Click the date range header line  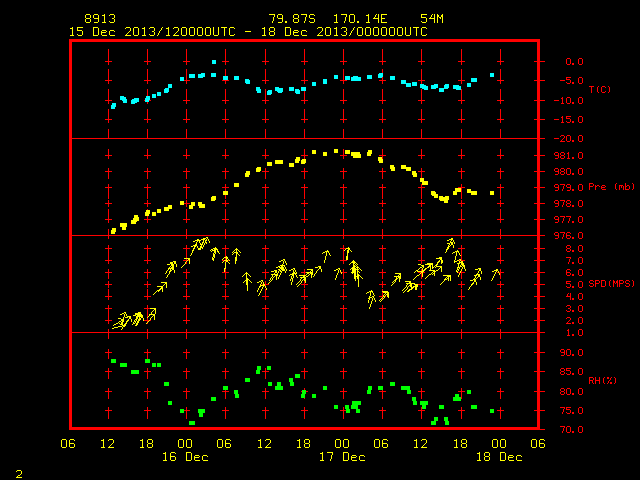pos(248,32)
